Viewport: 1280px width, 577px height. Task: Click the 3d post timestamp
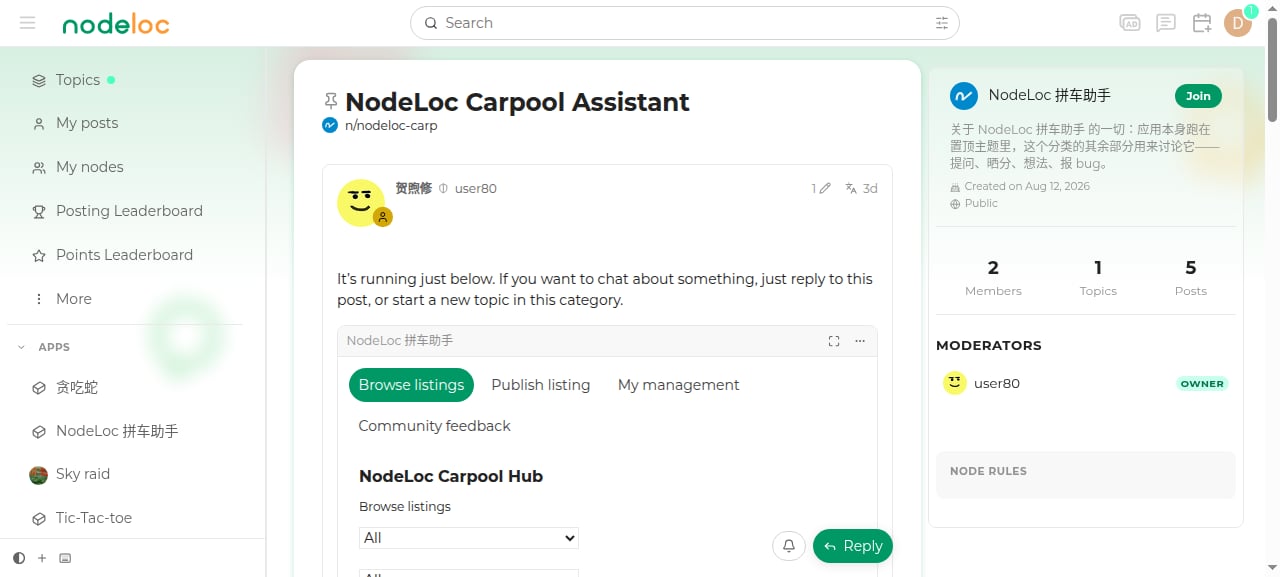point(870,188)
